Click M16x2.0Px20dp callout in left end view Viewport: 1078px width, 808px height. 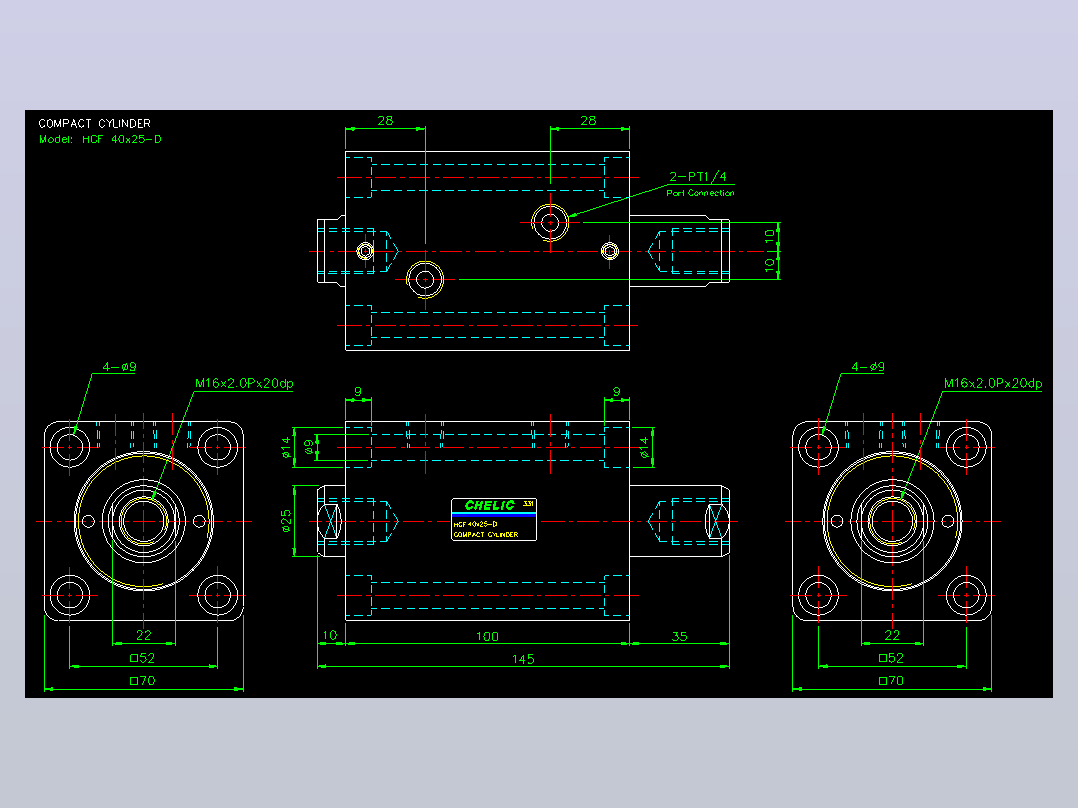[244, 383]
